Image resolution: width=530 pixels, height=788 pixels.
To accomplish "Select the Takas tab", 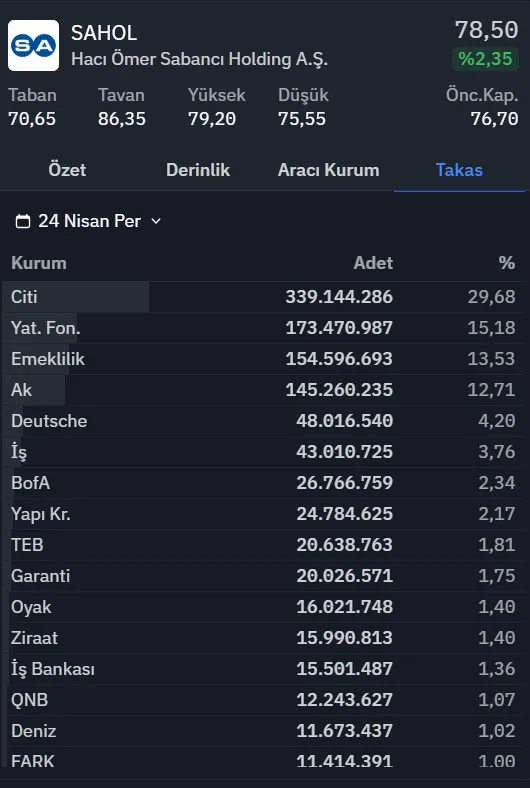I will point(459,170).
